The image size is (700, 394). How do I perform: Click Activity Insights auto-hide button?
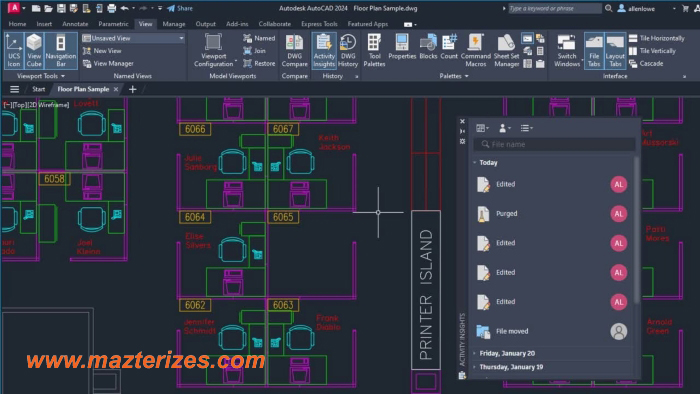point(462,131)
